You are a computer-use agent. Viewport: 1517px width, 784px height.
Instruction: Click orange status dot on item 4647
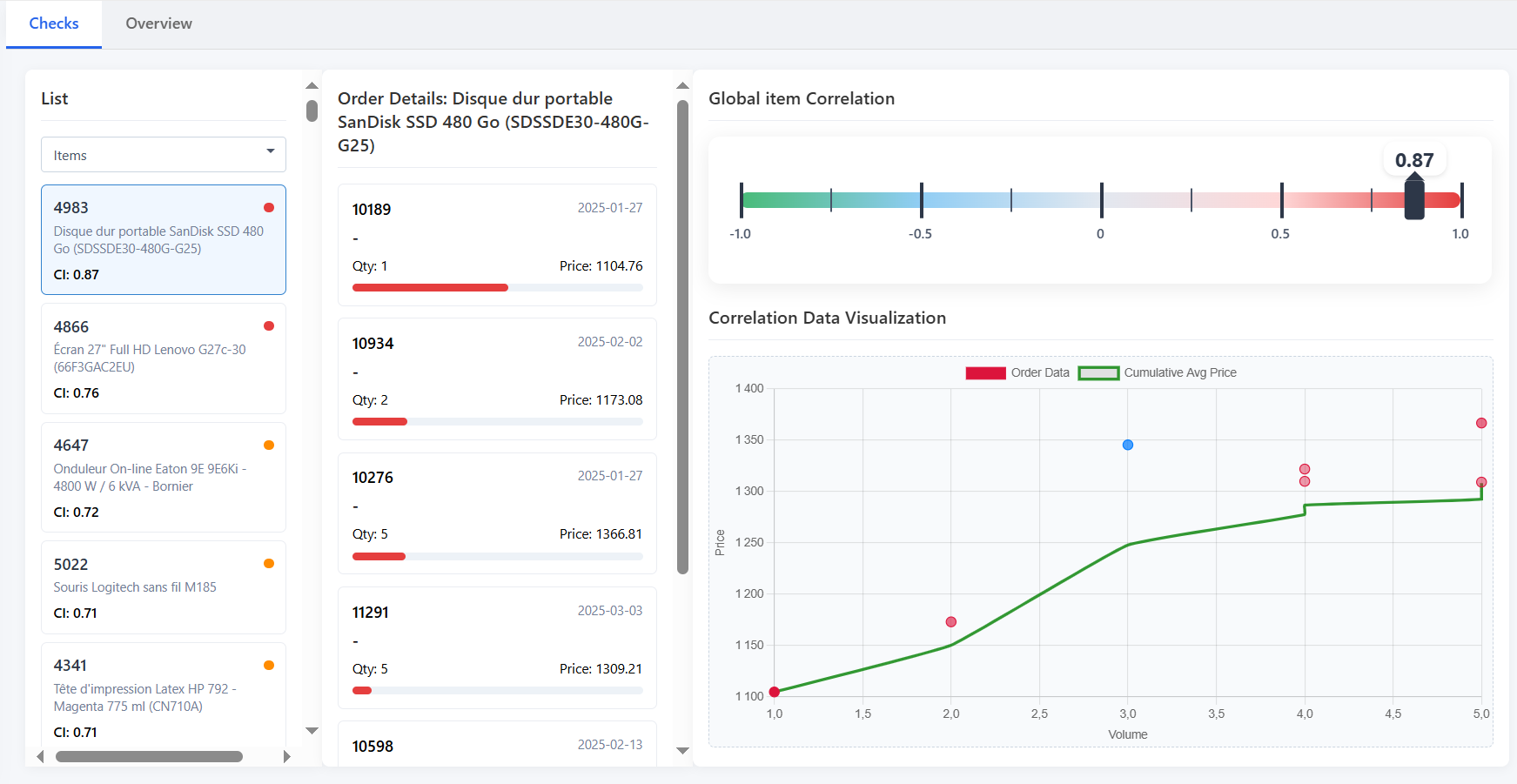pyautogui.click(x=269, y=446)
